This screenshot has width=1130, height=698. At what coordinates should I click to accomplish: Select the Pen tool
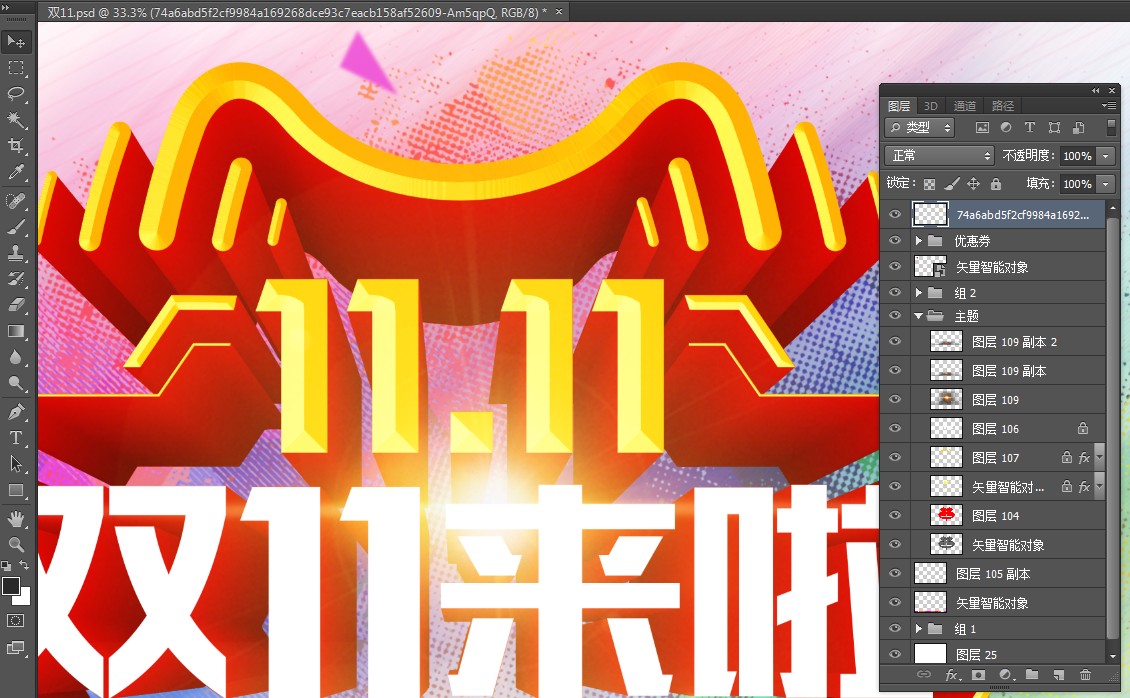point(16,412)
